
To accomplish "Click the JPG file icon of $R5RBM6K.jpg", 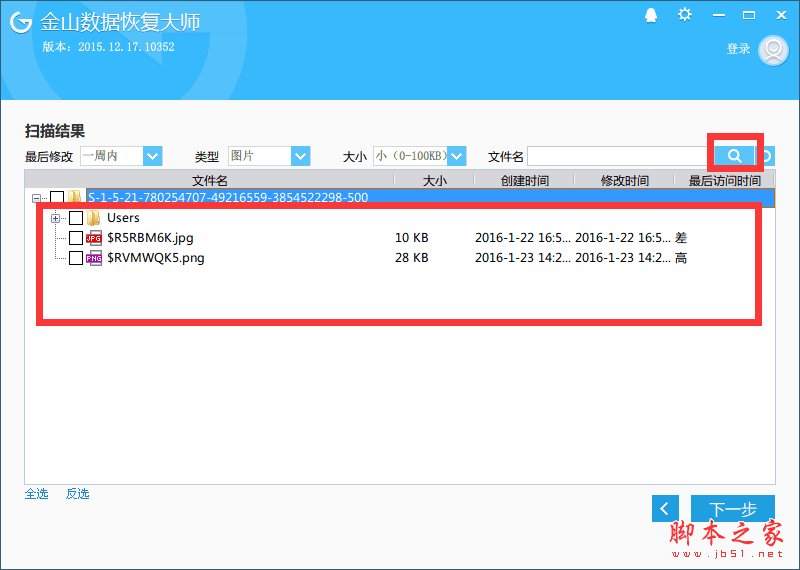I will click(93, 238).
